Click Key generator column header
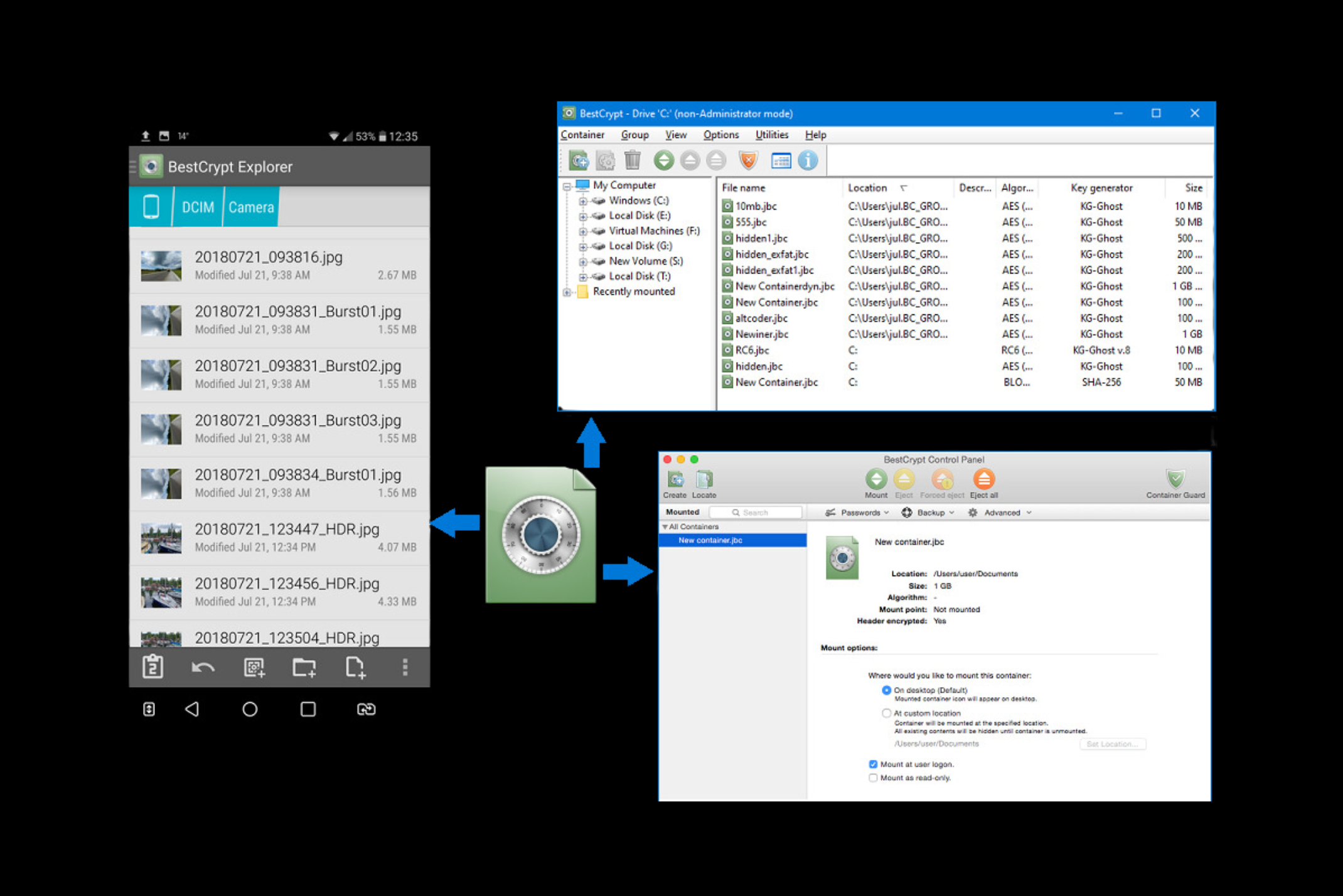Screen dimensions: 1343x896 click(1101, 188)
